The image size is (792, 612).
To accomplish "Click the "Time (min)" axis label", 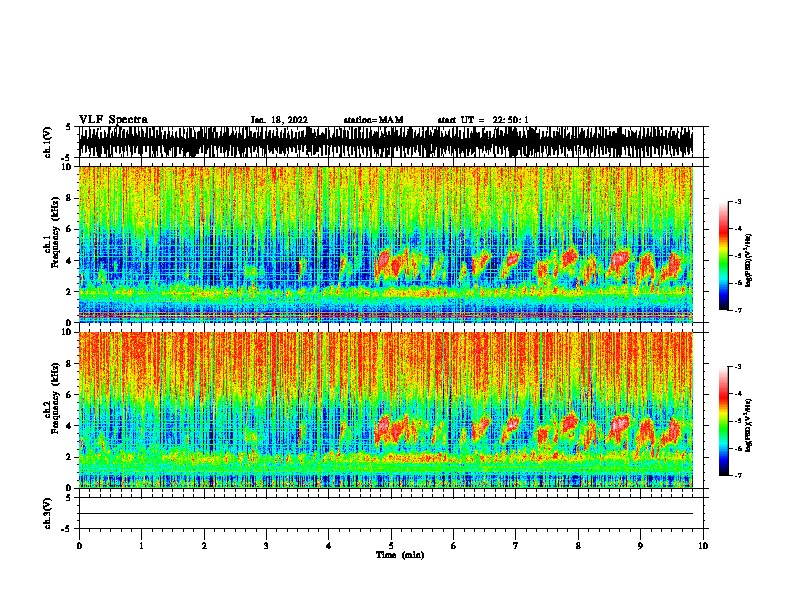I will tap(400, 555).
